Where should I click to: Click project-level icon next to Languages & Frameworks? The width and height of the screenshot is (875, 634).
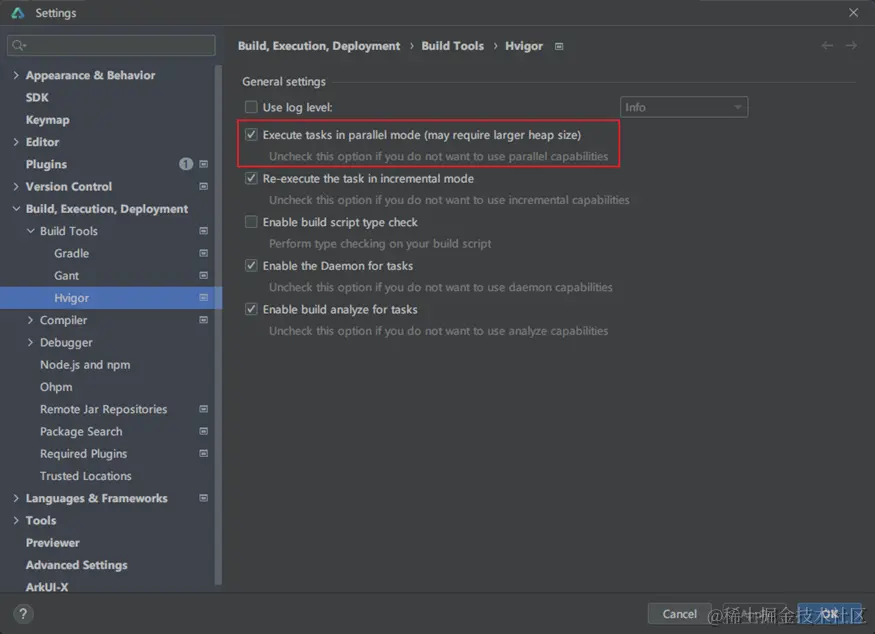point(204,498)
